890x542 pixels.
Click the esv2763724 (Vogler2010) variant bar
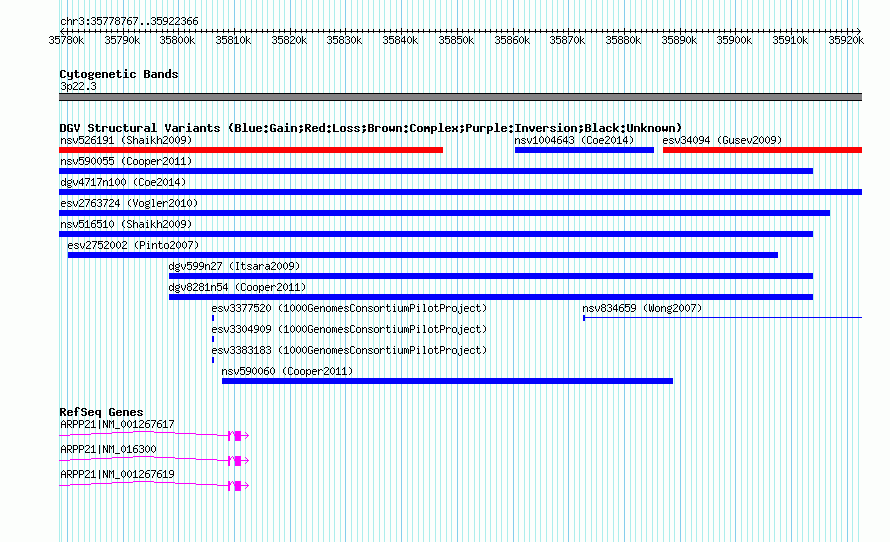point(444,213)
